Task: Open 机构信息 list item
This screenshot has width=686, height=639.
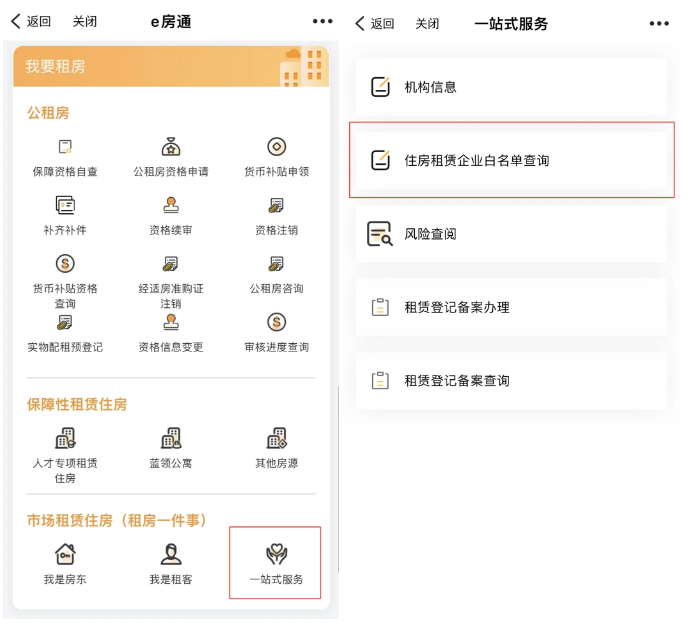Action: [x=508, y=87]
